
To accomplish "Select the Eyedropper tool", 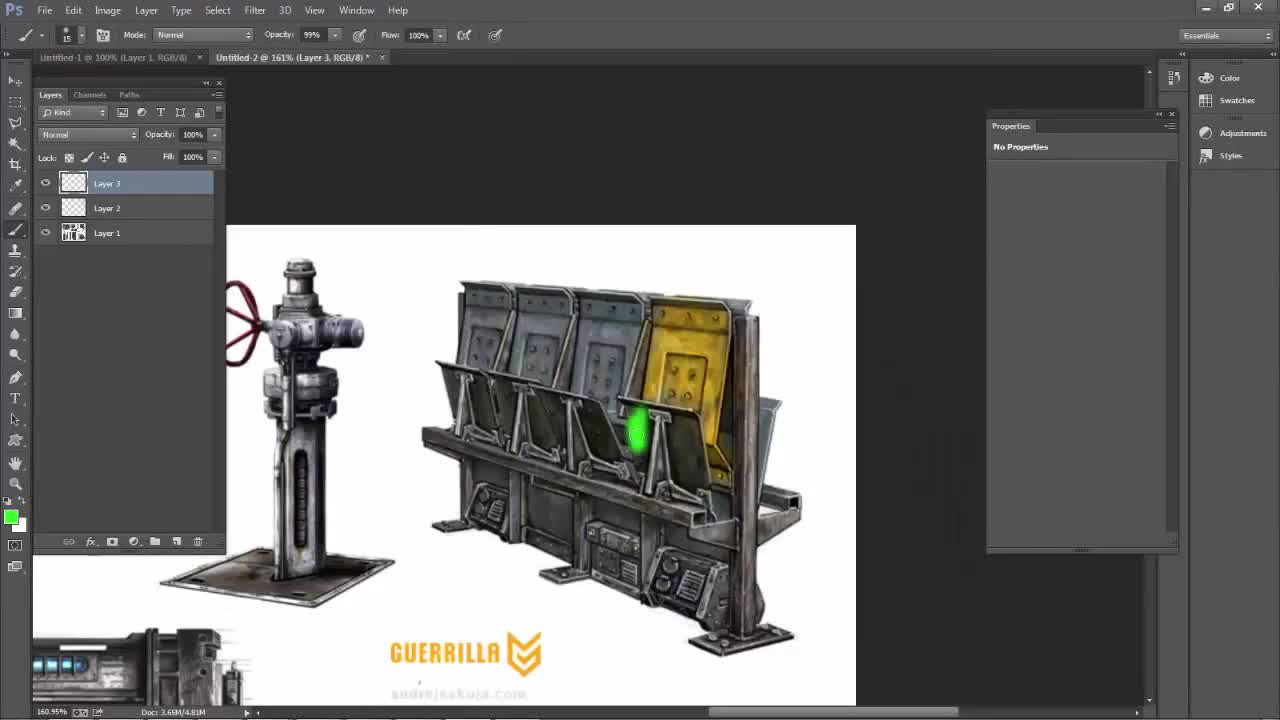I will point(15,186).
